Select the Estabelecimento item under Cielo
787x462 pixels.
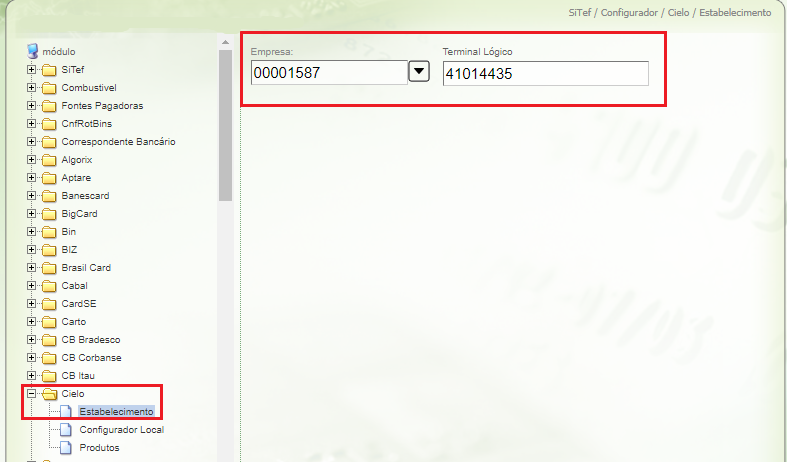coord(116,412)
